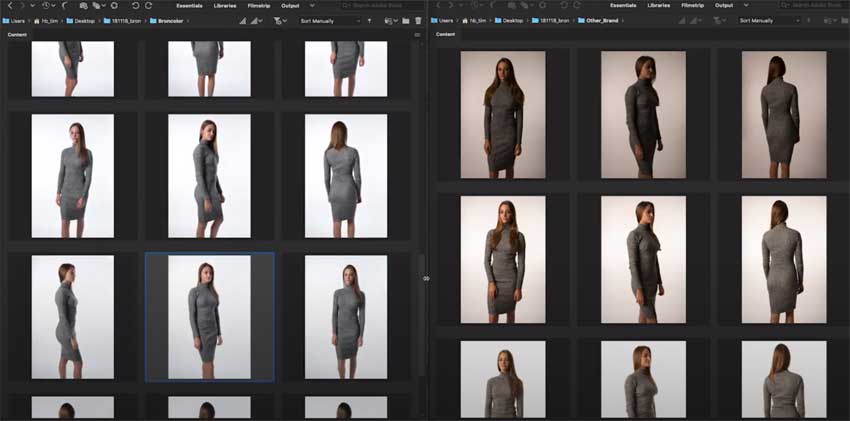The width and height of the screenshot is (850, 421).
Task: Switch Broncolor window to Filmstrip workspace
Action: [259, 5]
